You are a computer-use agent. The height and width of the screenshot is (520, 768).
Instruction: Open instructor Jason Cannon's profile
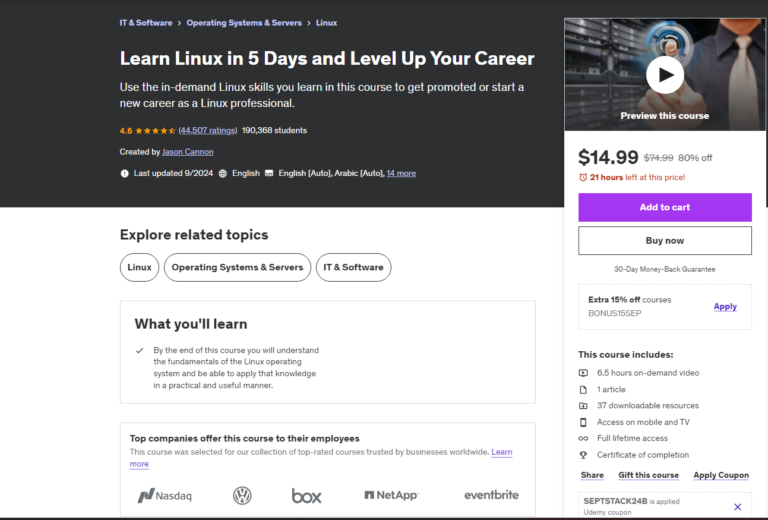(188, 152)
